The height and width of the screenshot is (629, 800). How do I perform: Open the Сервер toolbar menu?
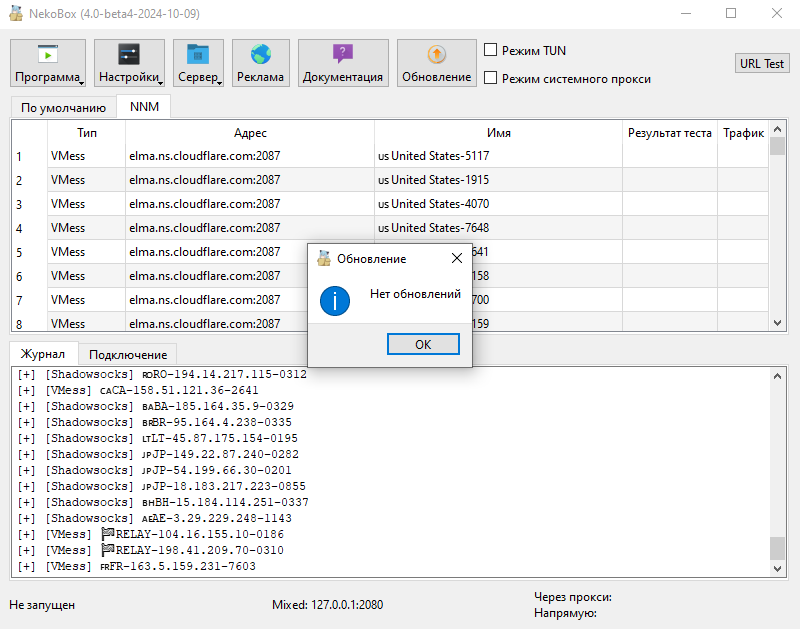[x=198, y=63]
